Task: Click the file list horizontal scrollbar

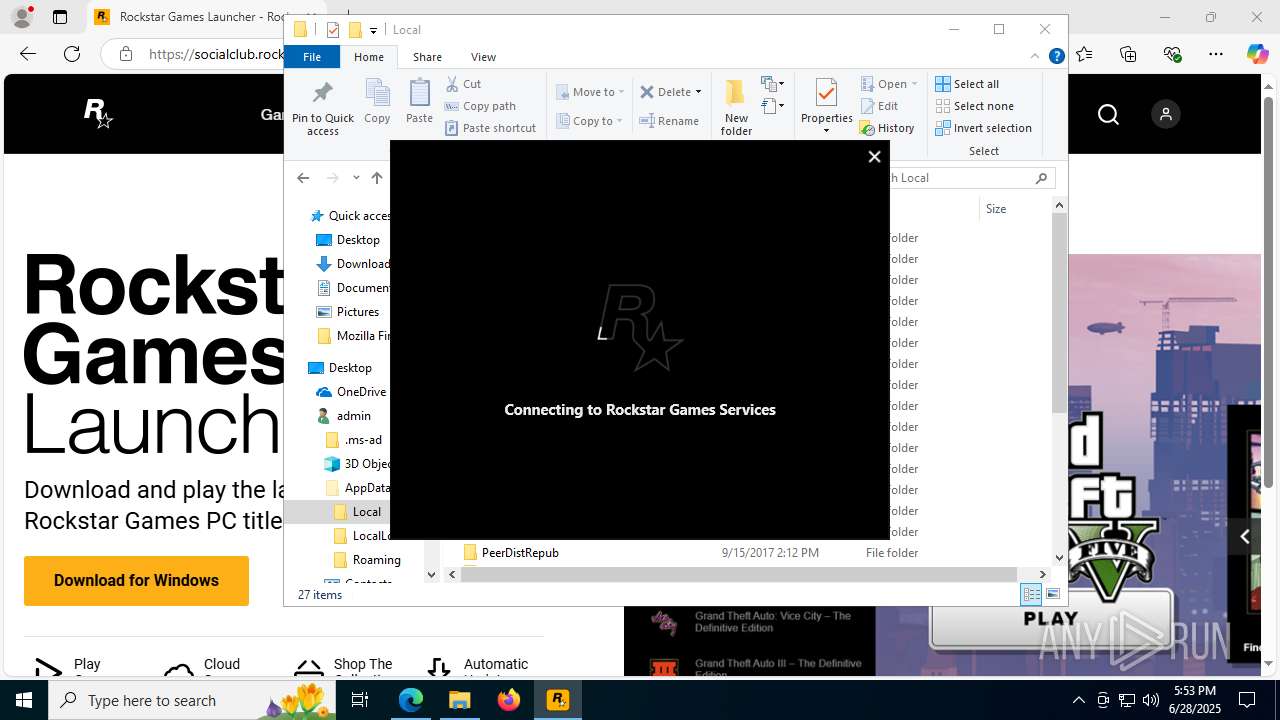Action: coord(738,574)
